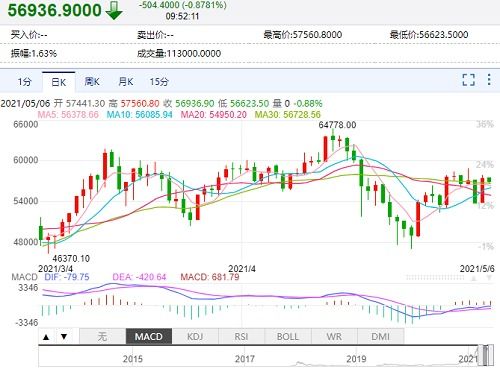This screenshot has height=369, width=500.
Task: Select the 日K chart tab
Action: click(59, 82)
